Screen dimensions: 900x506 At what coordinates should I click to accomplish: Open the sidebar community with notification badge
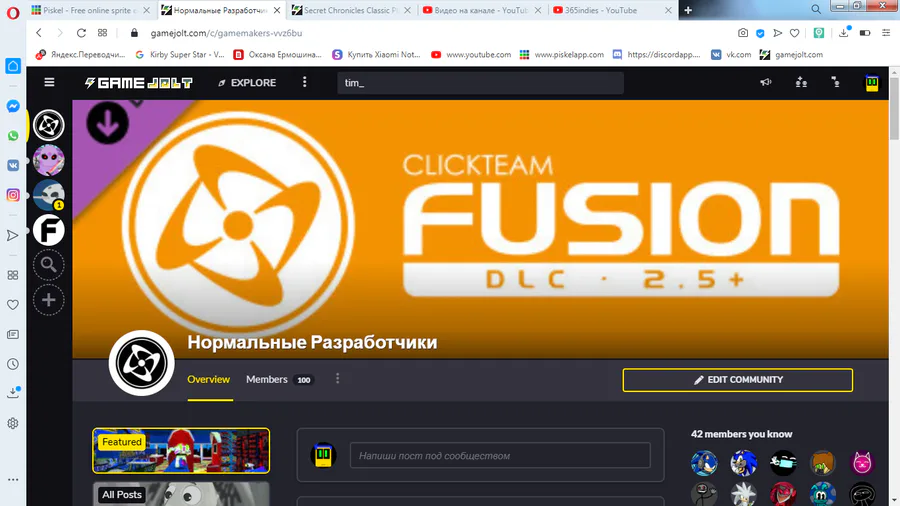(49, 195)
